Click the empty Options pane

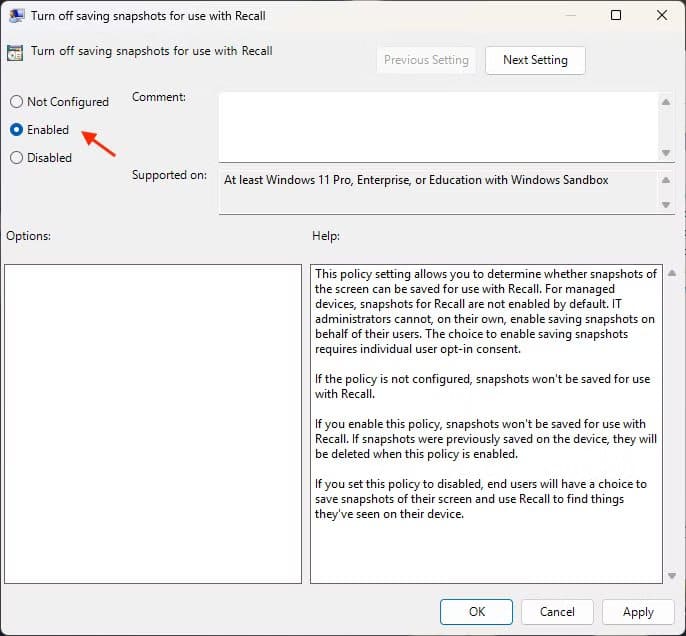click(x=153, y=423)
